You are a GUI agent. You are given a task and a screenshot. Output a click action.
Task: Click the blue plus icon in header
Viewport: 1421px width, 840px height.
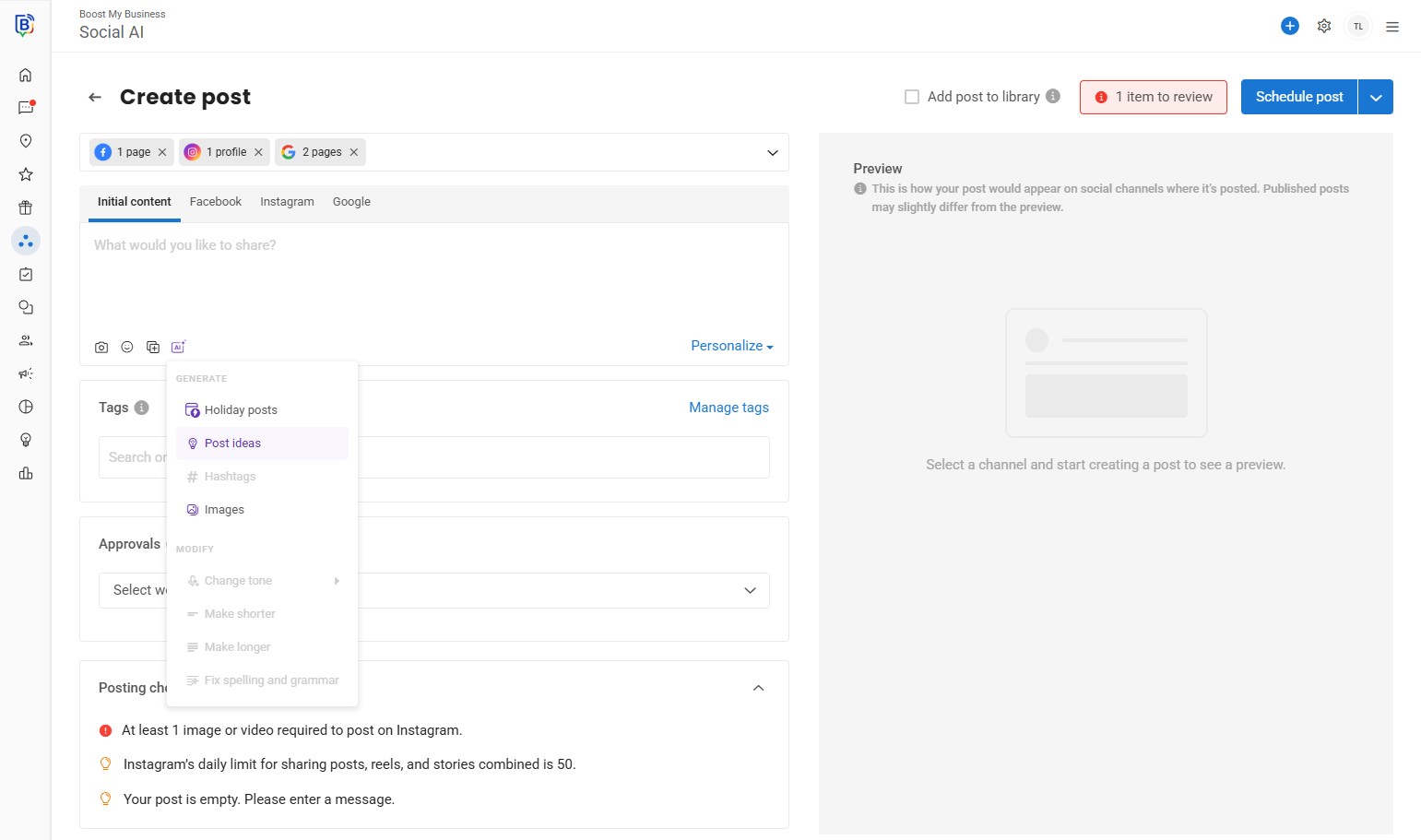[x=1290, y=27]
